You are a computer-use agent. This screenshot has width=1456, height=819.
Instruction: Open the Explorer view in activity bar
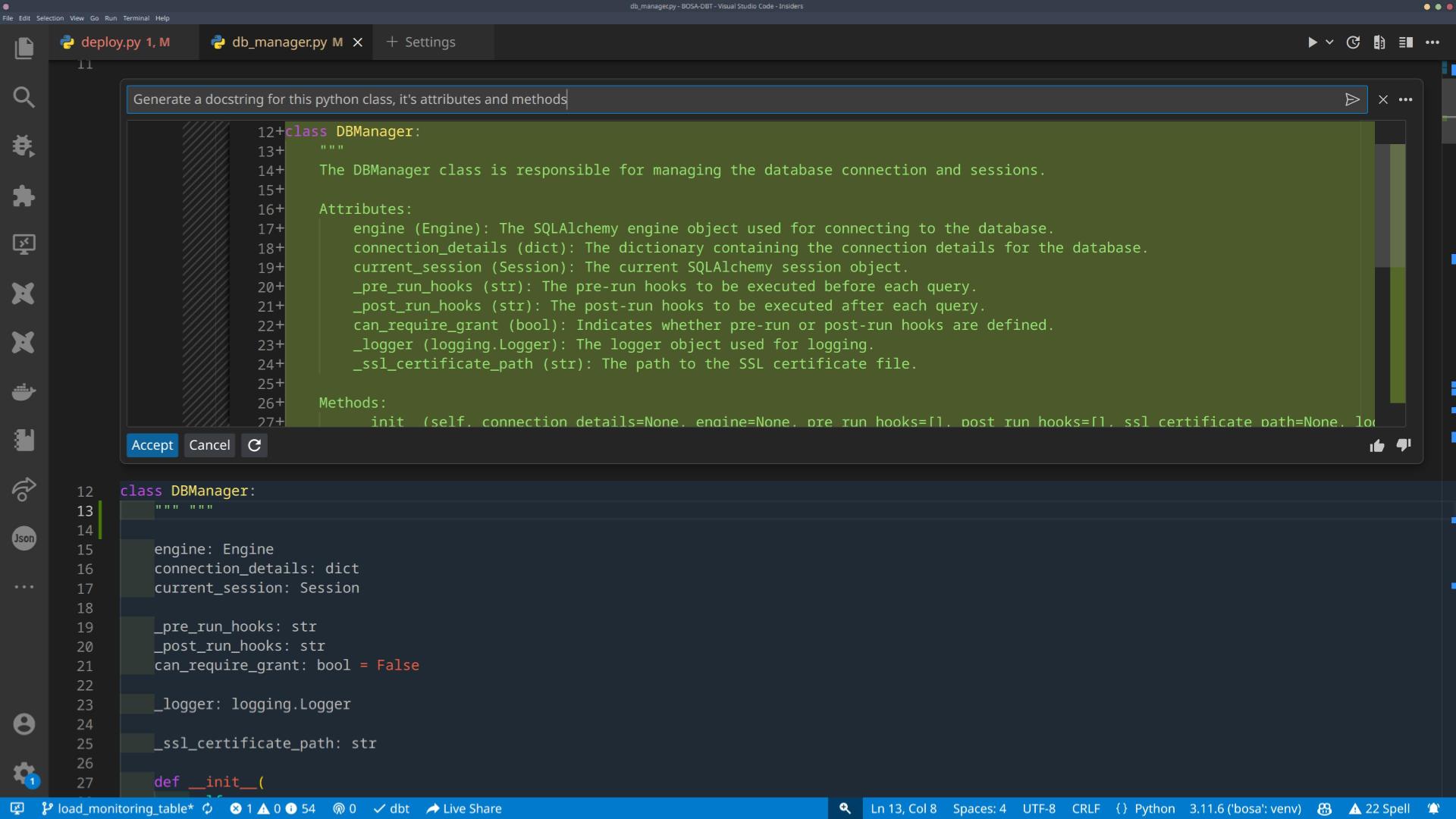click(24, 49)
